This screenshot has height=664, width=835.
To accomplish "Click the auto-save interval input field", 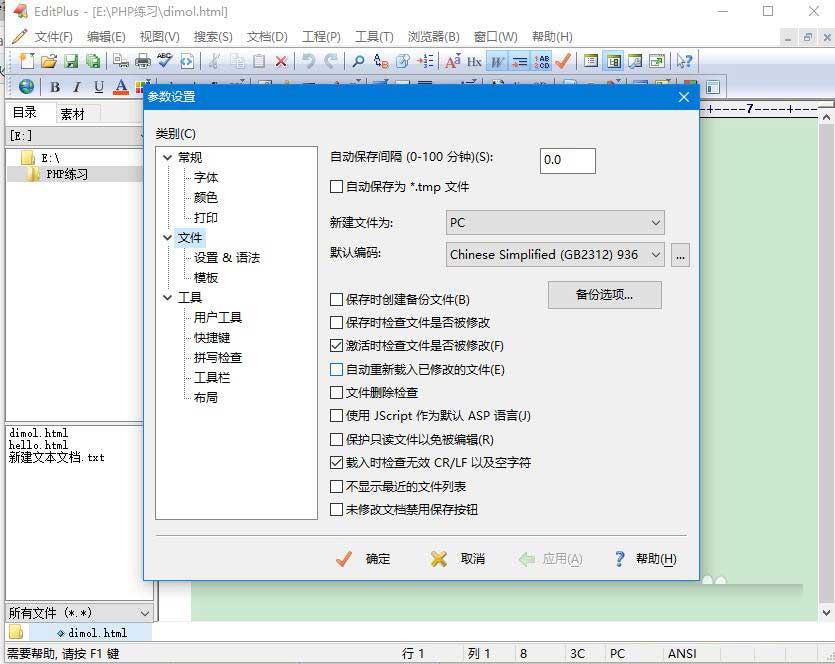I will (x=568, y=161).
